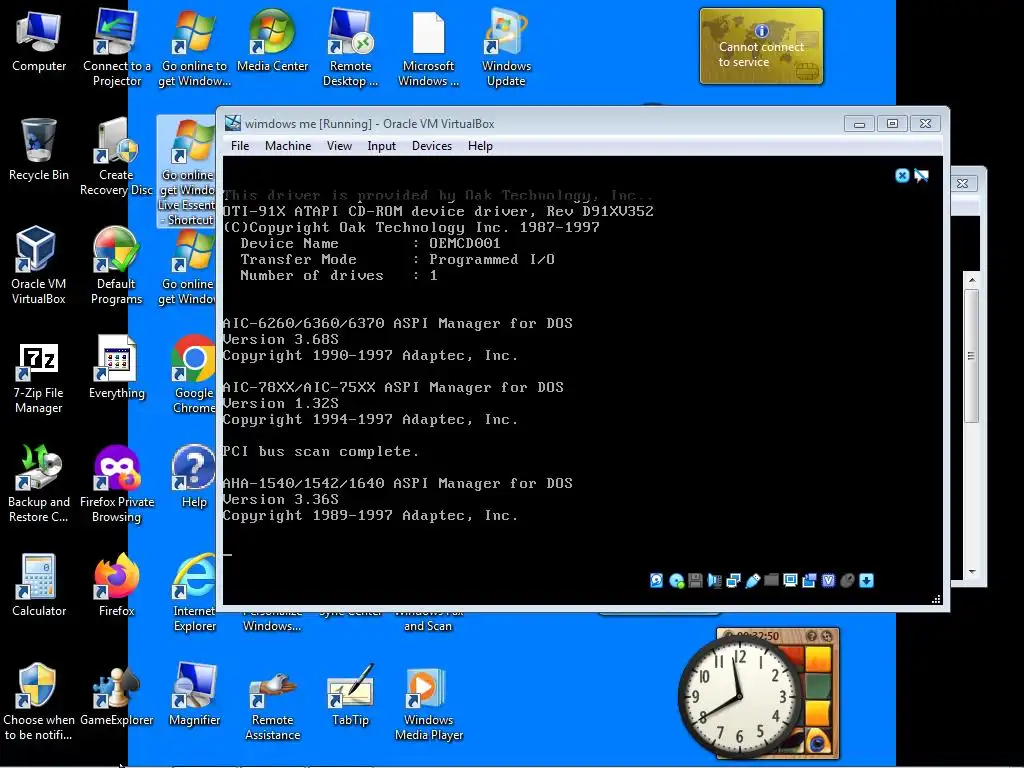This screenshot has width=1024, height=768.
Task: Open Backup and Restore Center shortcut
Action: pos(39,483)
